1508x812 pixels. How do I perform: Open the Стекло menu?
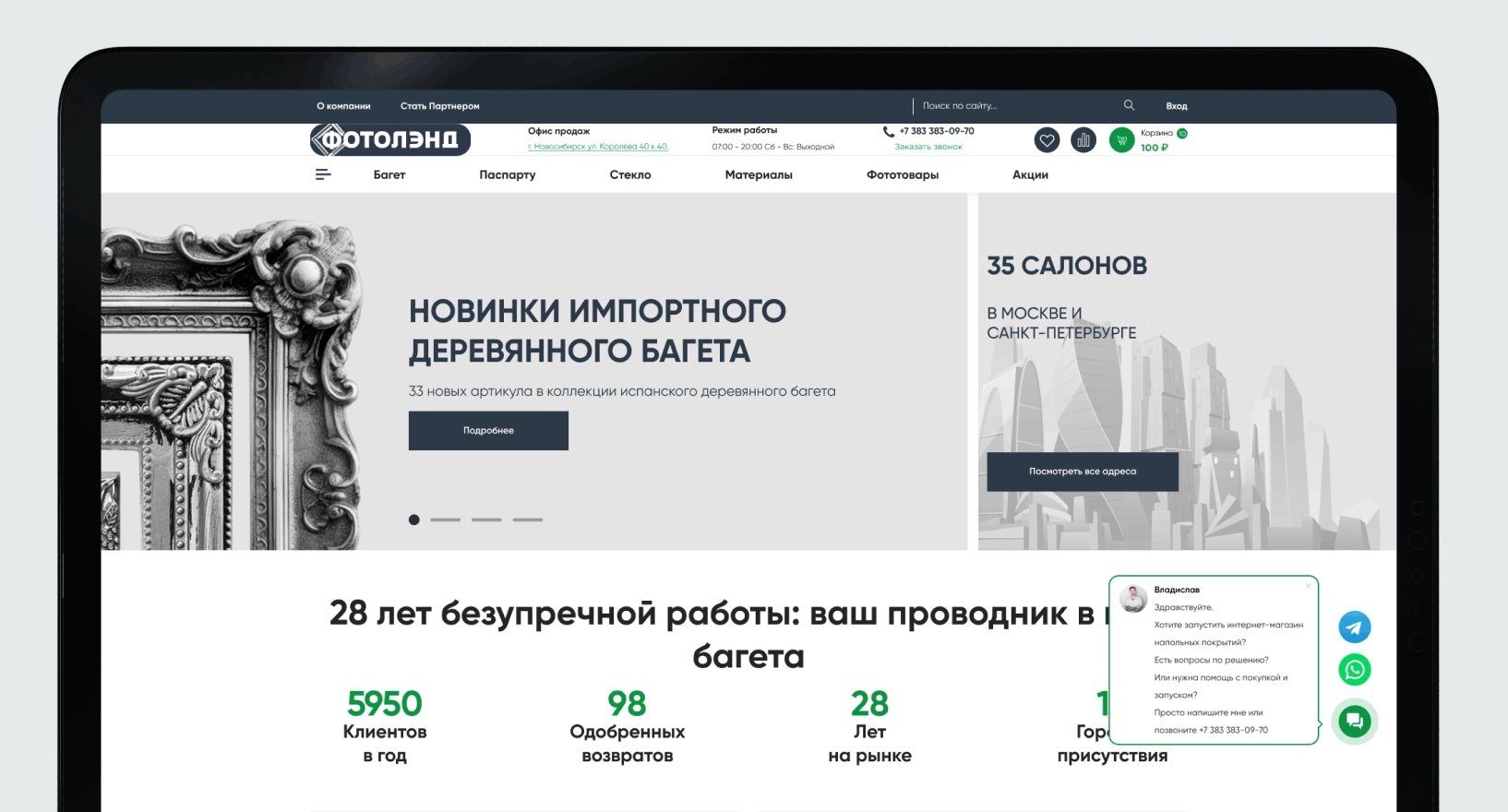pyautogui.click(x=630, y=174)
